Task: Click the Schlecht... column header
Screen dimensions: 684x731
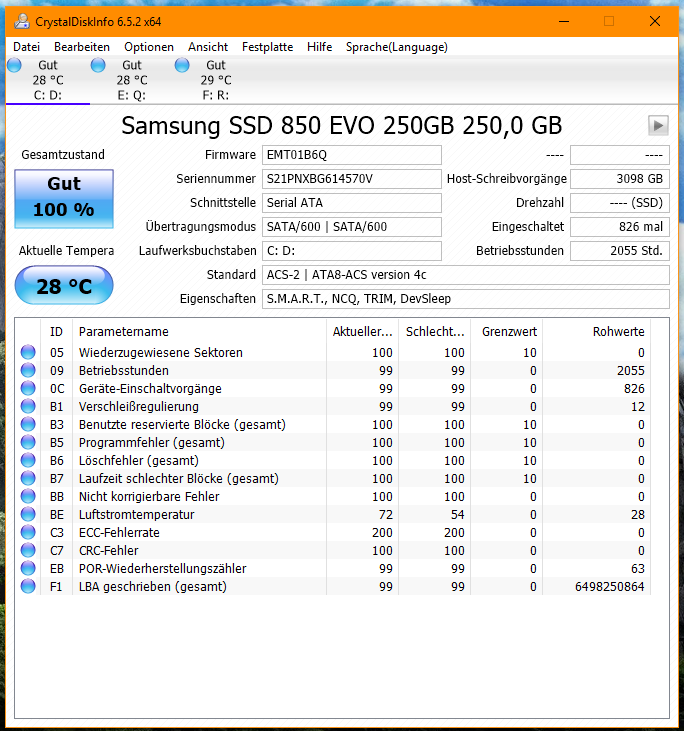Action: pyautogui.click(x=435, y=332)
